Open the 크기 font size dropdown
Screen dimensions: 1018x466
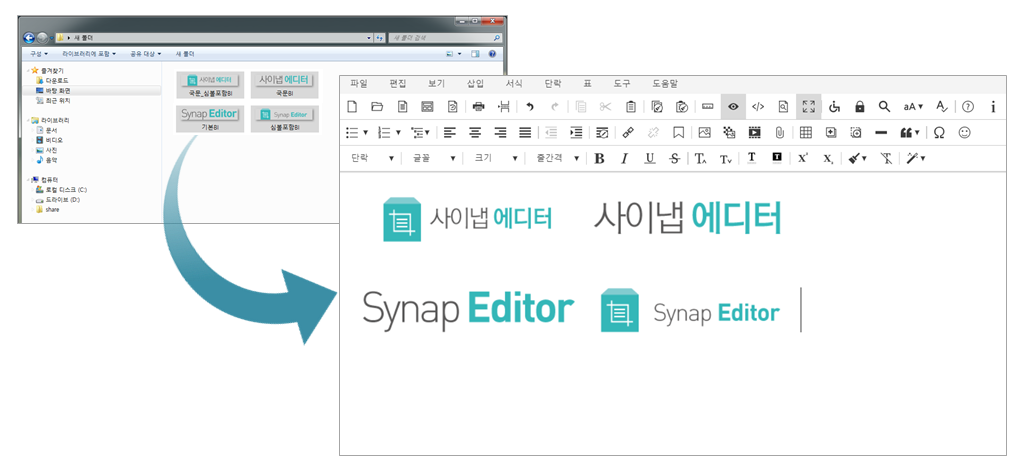(x=497, y=158)
